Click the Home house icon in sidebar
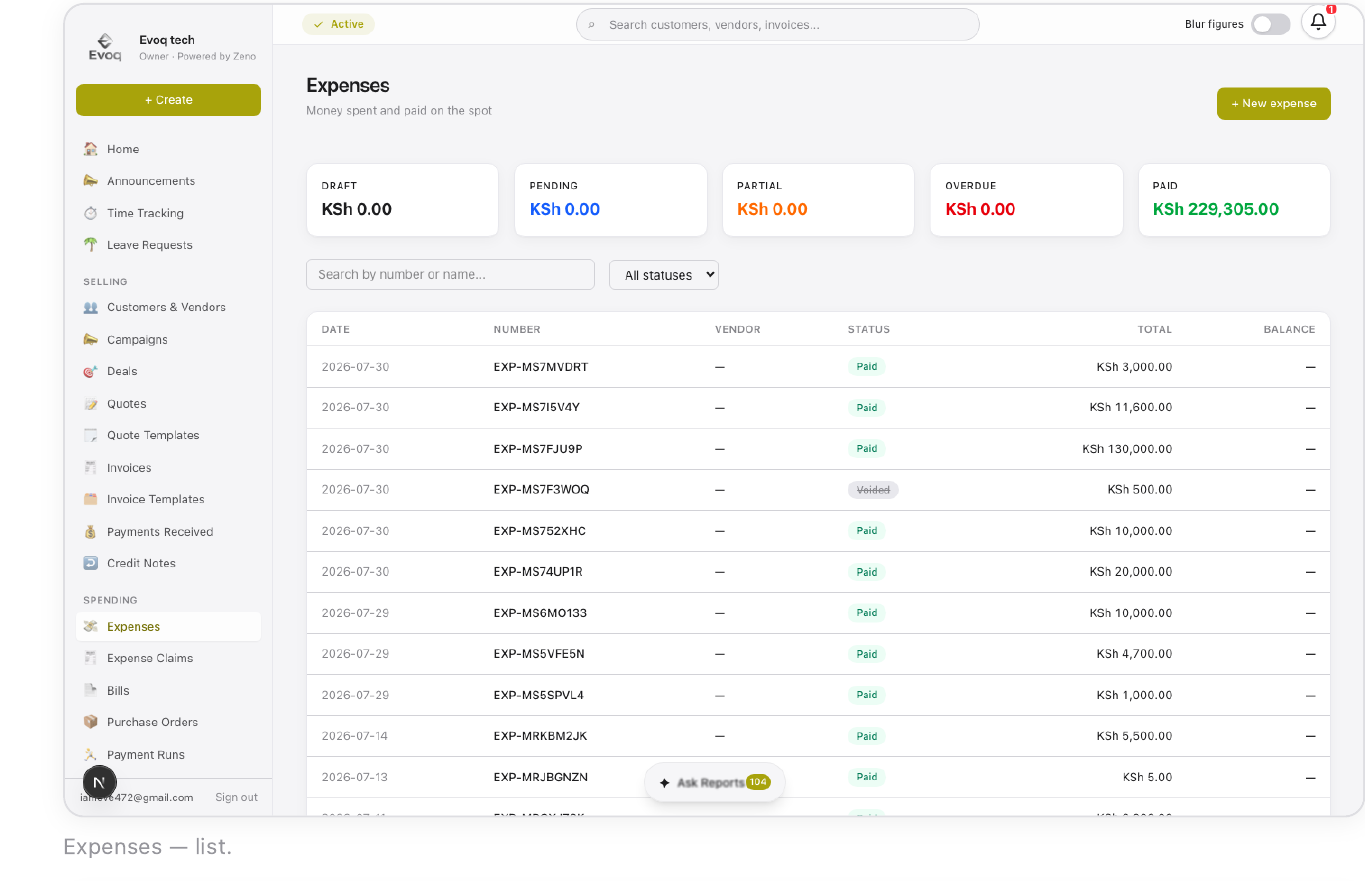This screenshot has height=881, width=1365. pos(91,149)
